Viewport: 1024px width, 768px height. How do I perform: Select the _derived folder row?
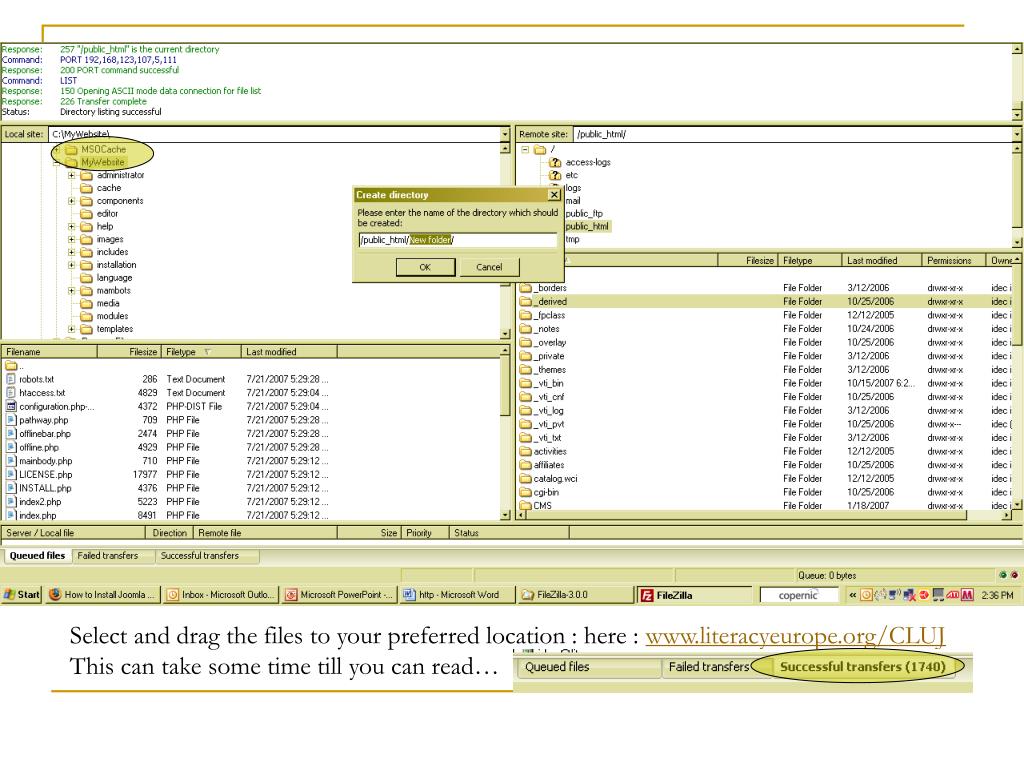(765, 301)
